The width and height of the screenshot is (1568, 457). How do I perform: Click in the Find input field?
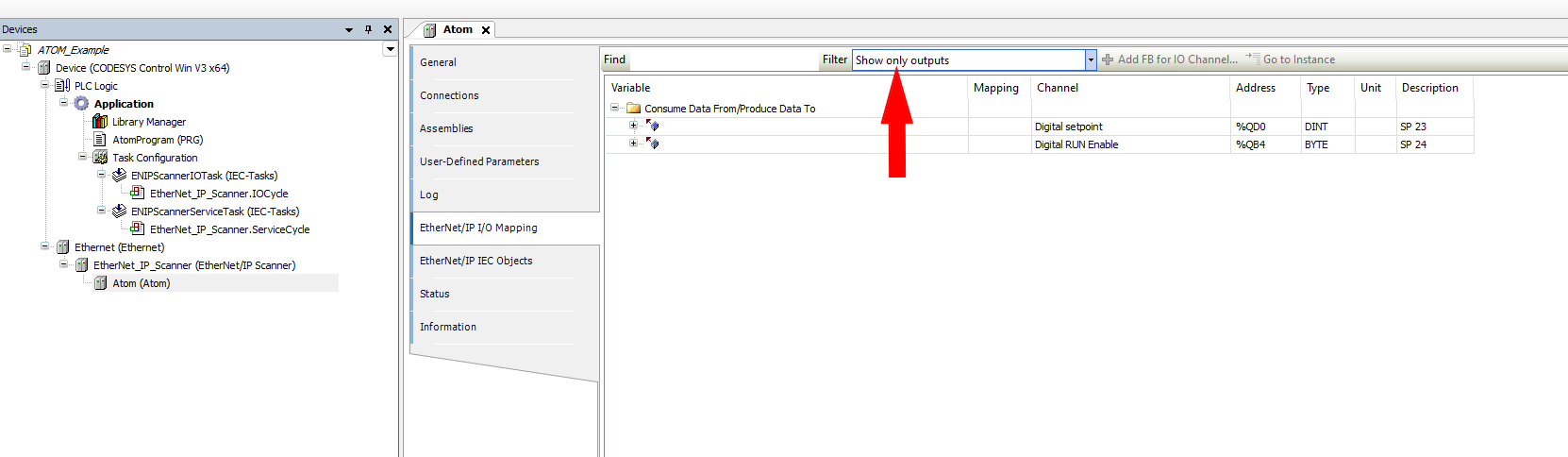pyautogui.click(x=724, y=60)
